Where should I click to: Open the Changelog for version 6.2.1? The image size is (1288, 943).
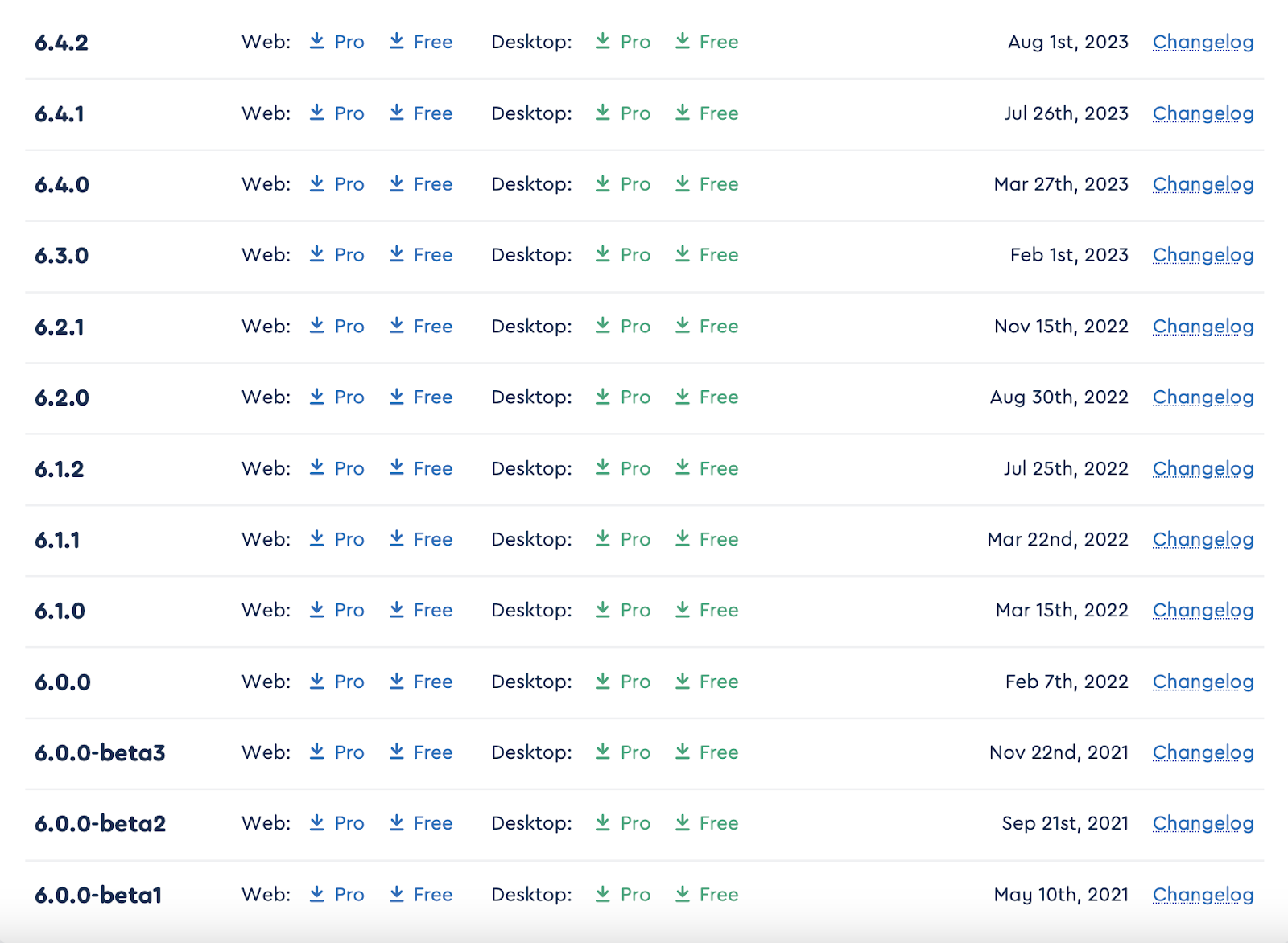tap(1203, 327)
